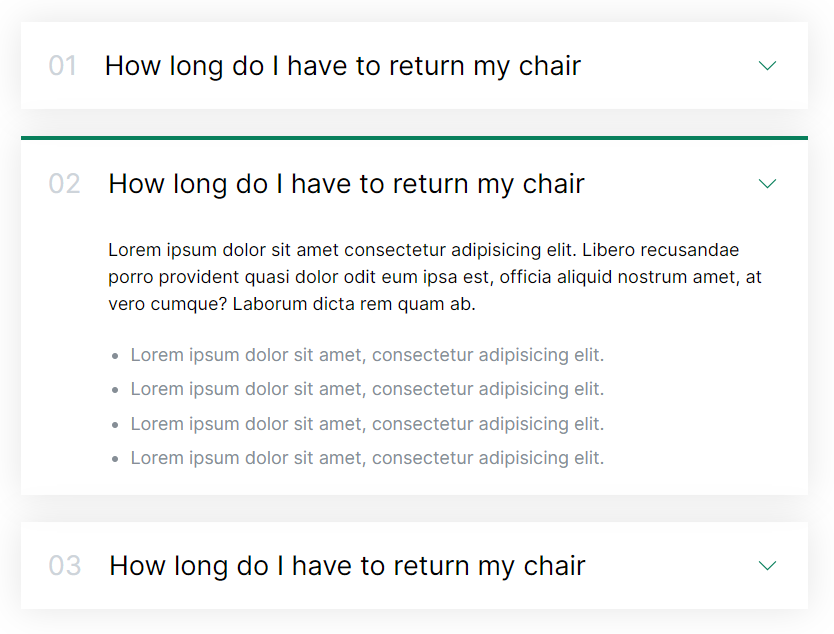Click the "02" number label
Image resolution: width=834 pixels, height=634 pixels.
tap(64, 184)
